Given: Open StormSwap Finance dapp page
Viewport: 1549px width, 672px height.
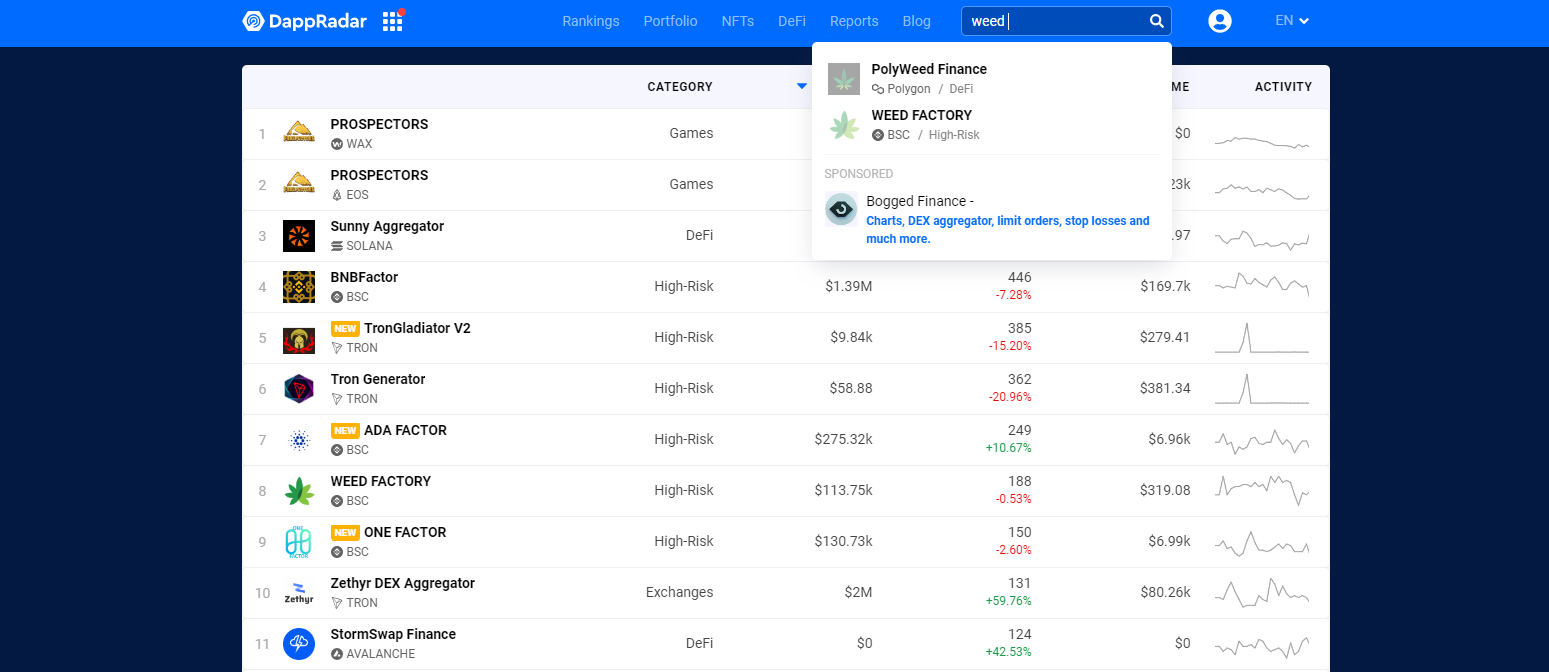Looking at the screenshot, I should click(393, 634).
